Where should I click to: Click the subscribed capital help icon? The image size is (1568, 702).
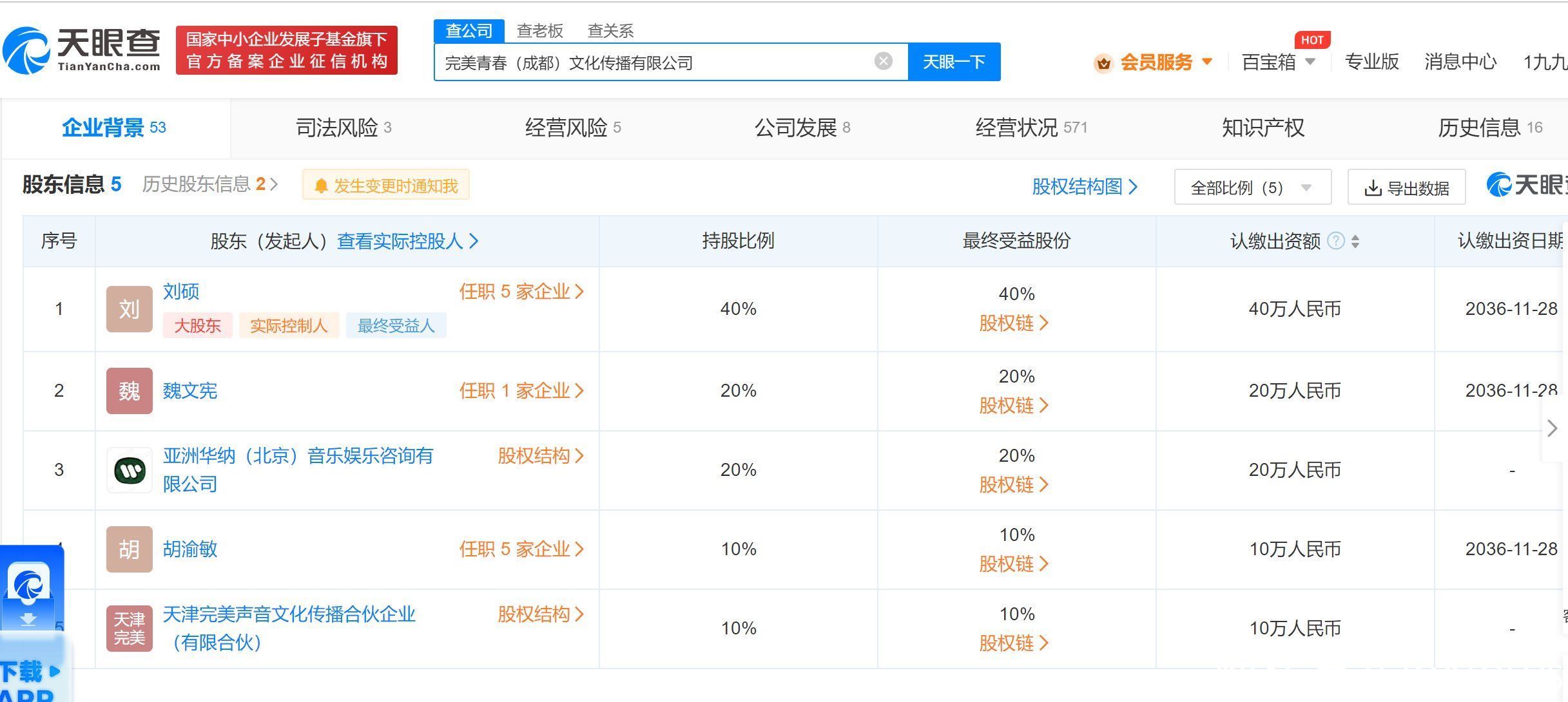(1337, 241)
